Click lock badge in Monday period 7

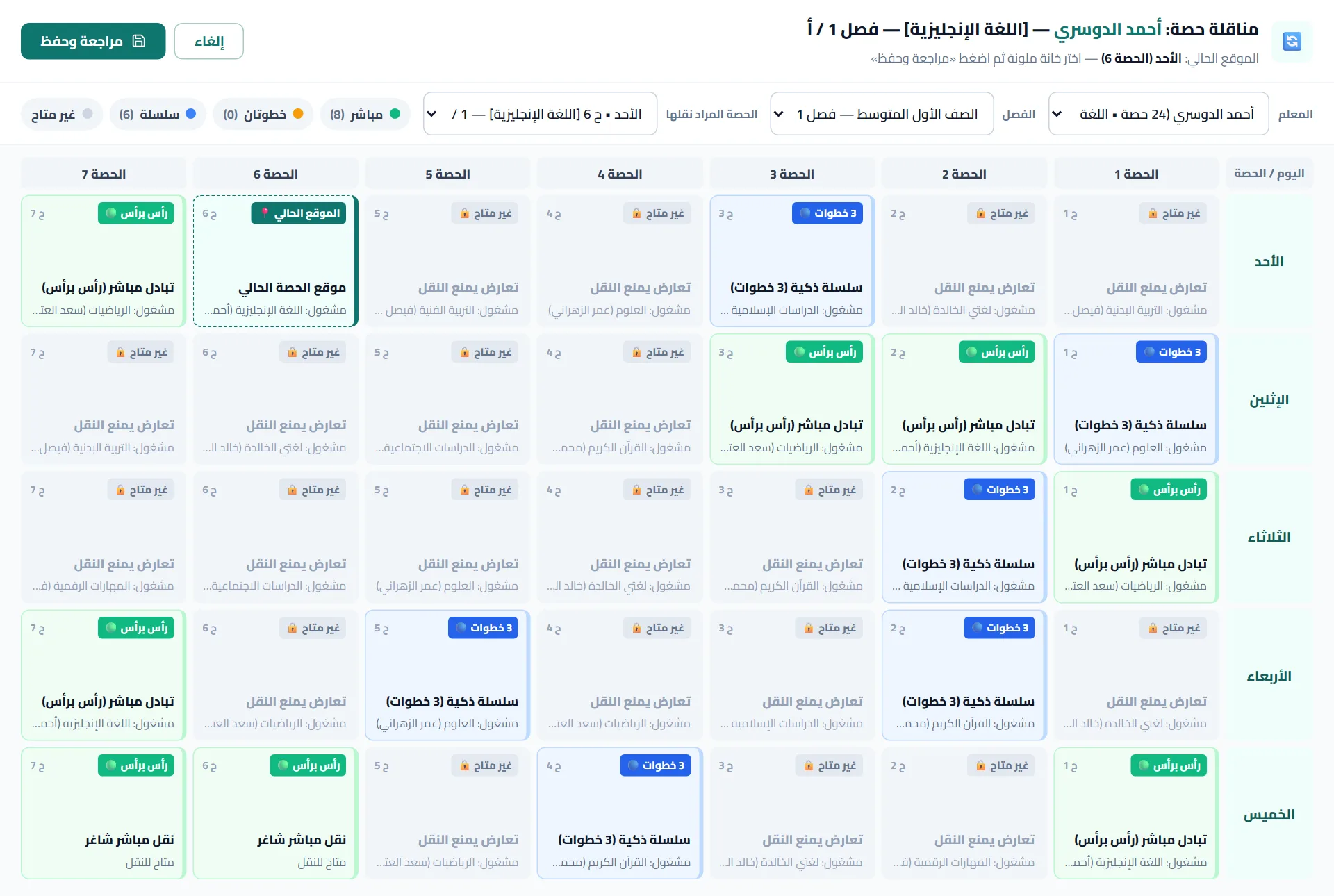click(x=140, y=352)
